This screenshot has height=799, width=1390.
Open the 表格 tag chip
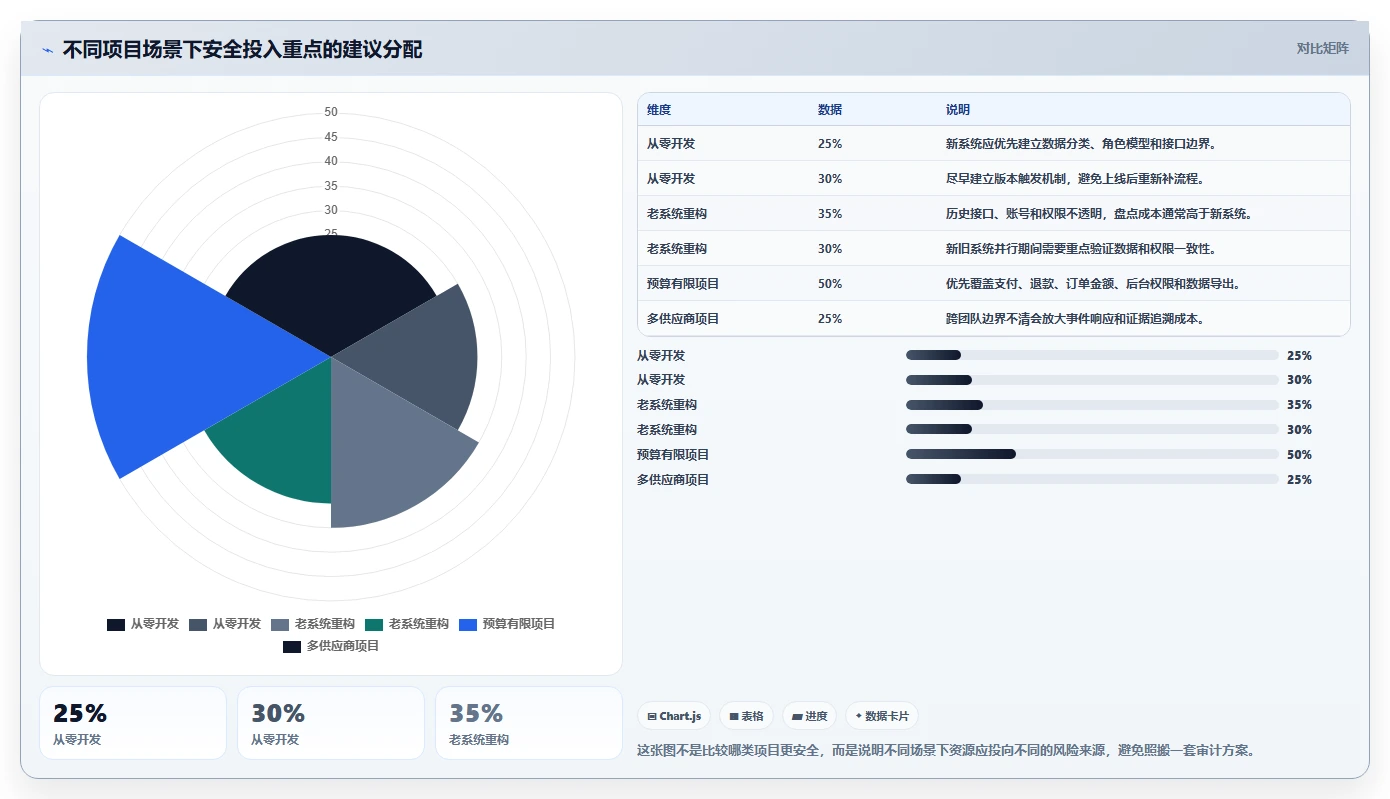[x=746, y=716]
